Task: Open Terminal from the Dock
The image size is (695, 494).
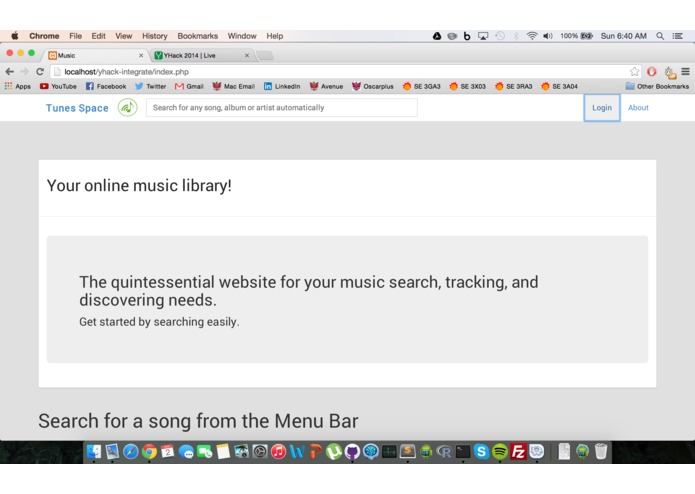Action: 463,451
